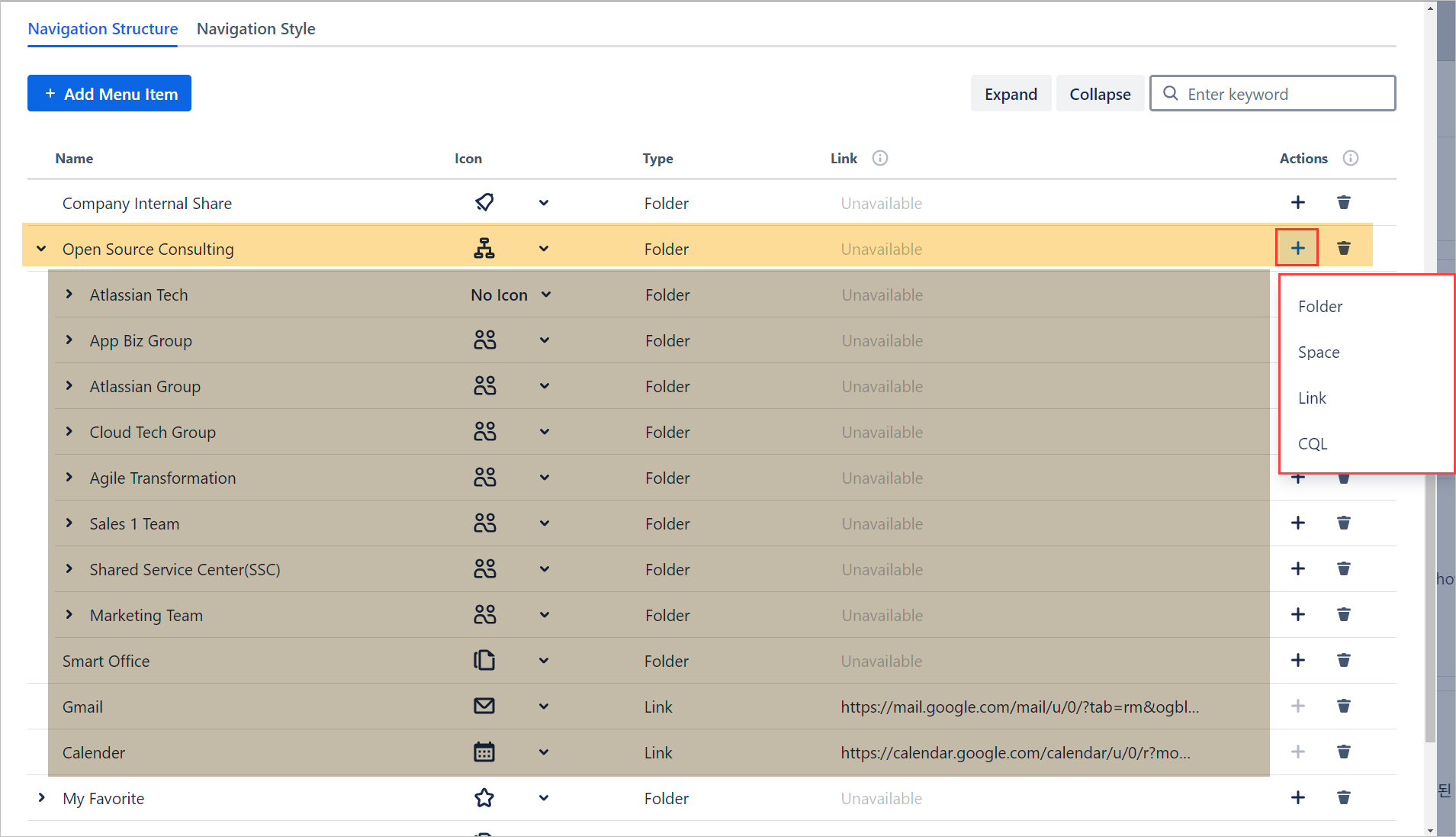Viewport: 1456px width, 837px height.
Task: Click plus icon on Open Source Consulting row
Action: 1297,248
